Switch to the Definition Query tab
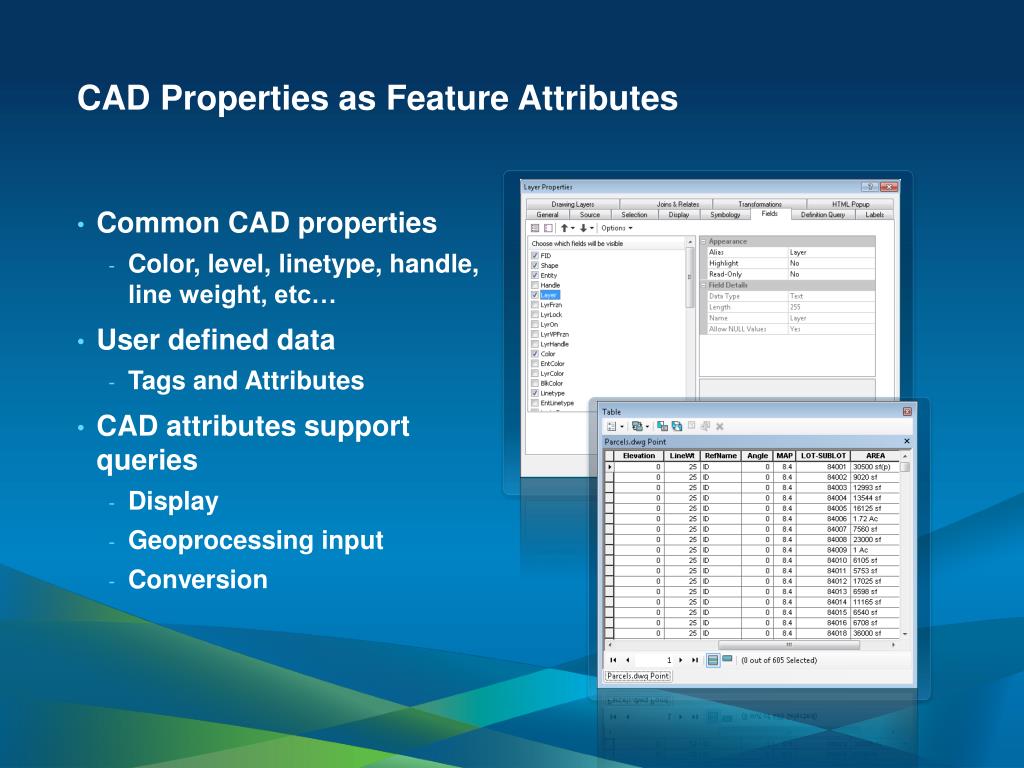The width and height of the screenshot is (1024, 768). pyautogui.click(x=823, y=214)
